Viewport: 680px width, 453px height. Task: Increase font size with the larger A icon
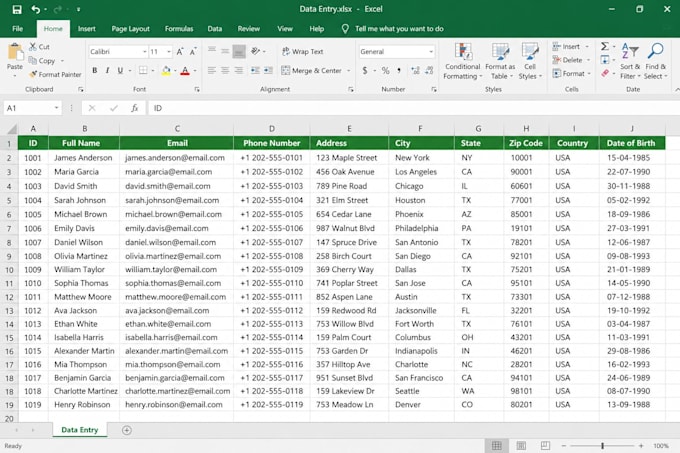pos(180,52)
